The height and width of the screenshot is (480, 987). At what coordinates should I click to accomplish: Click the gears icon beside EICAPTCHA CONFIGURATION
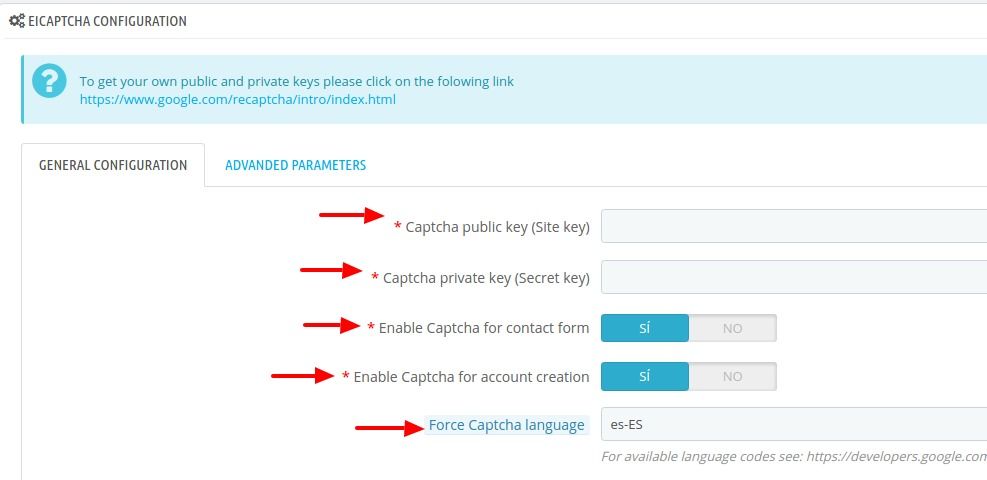click(16, 21)
